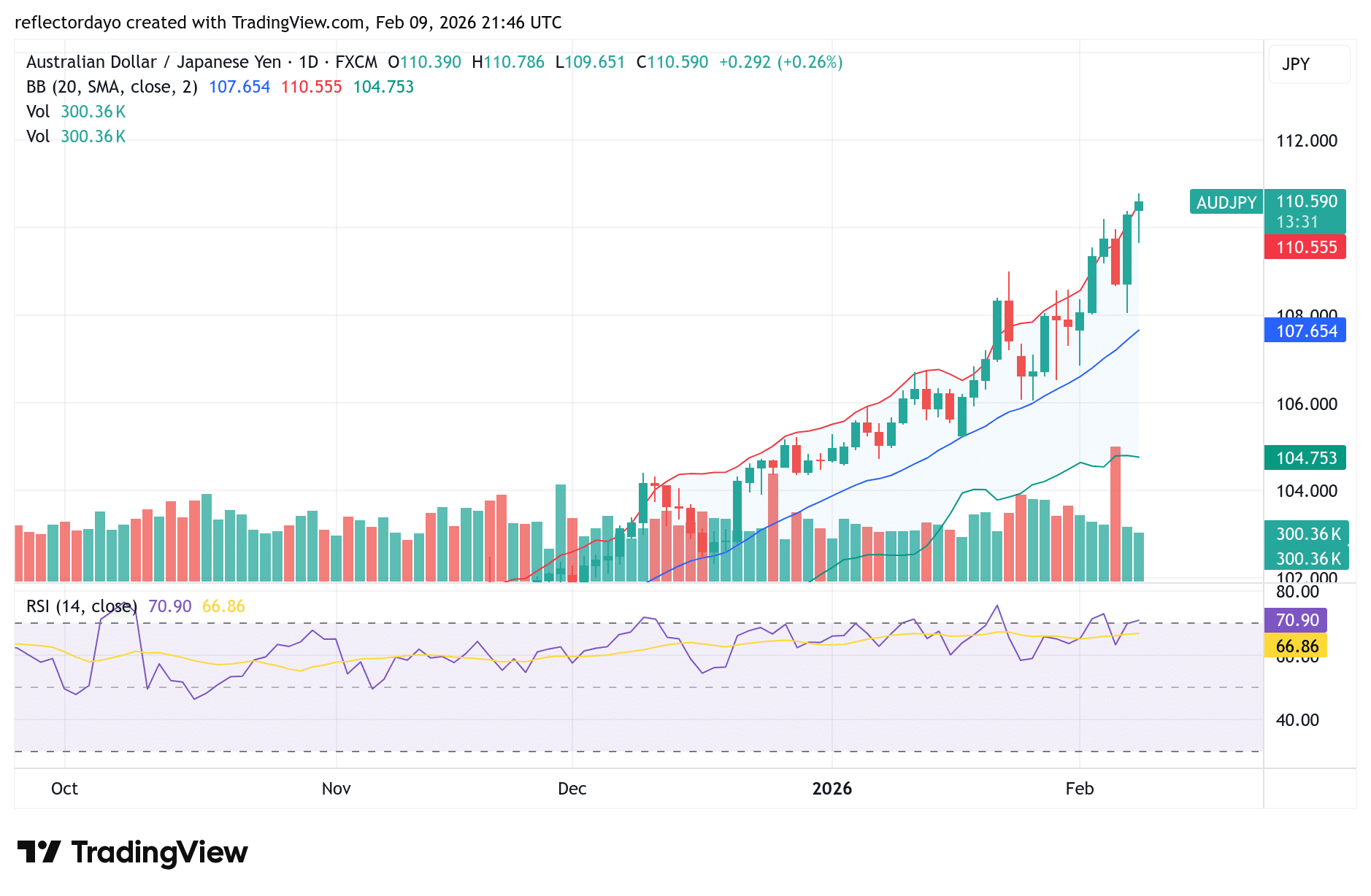Screen dimensions: 1371x896
Task: Select Feb on the time axis
Action: 1080,789
